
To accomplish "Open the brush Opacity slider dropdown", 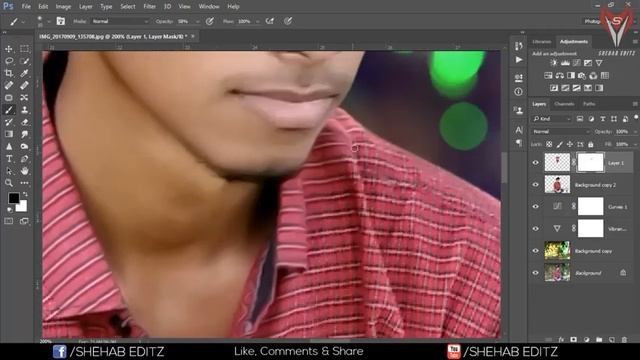I will click(x=198, y=21).
